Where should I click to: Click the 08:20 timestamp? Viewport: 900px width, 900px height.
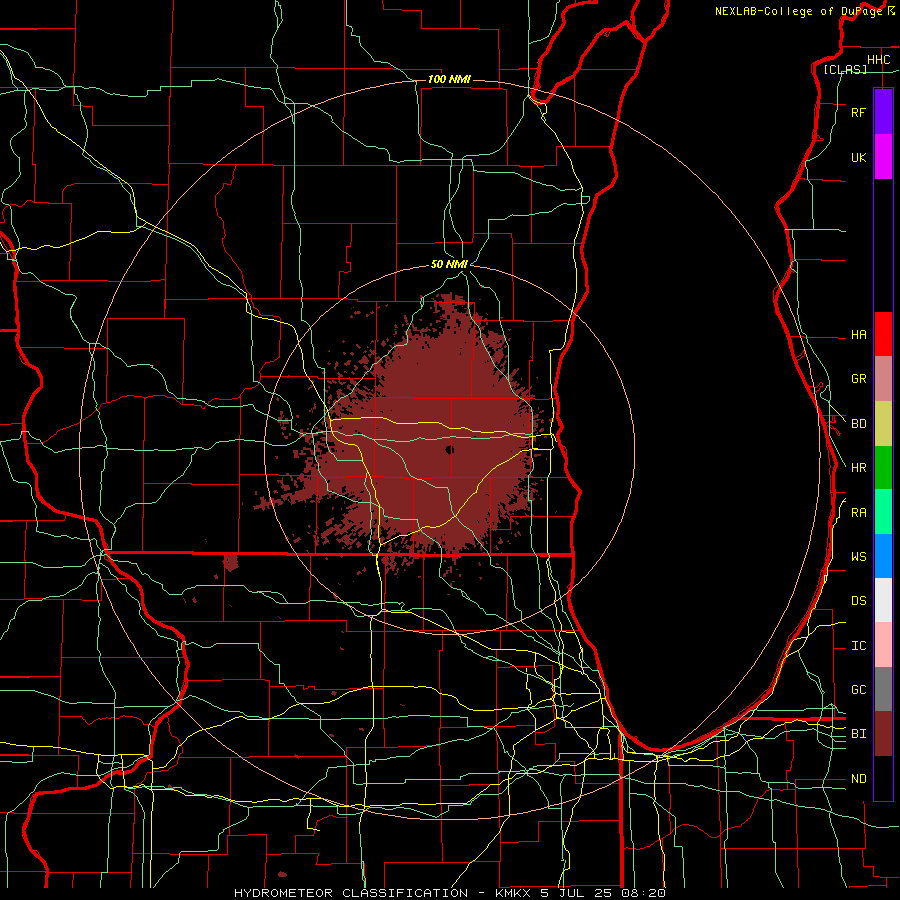[644, 893]
